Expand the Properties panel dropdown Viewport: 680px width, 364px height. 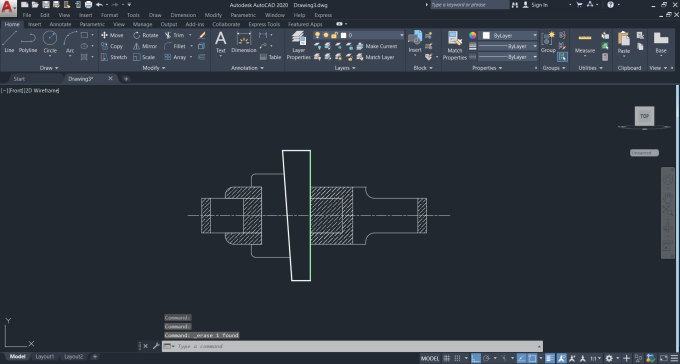(x=487, y=68)
